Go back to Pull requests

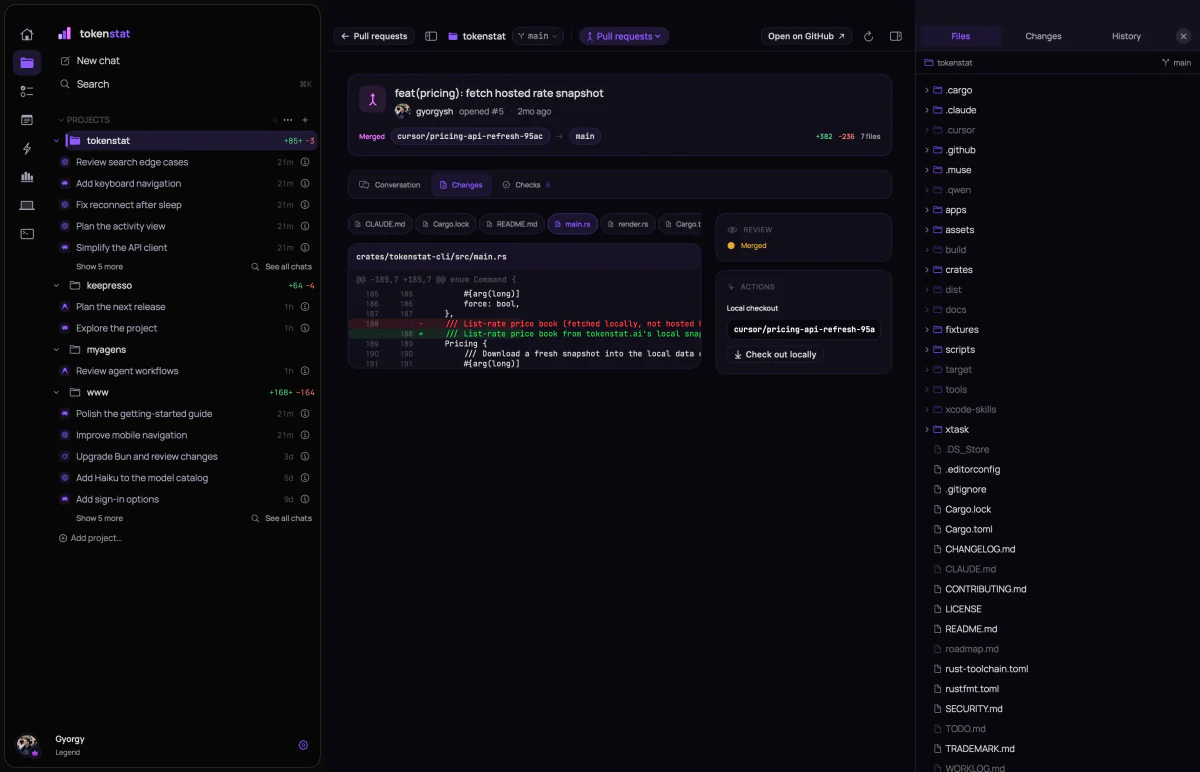point(374,36)
